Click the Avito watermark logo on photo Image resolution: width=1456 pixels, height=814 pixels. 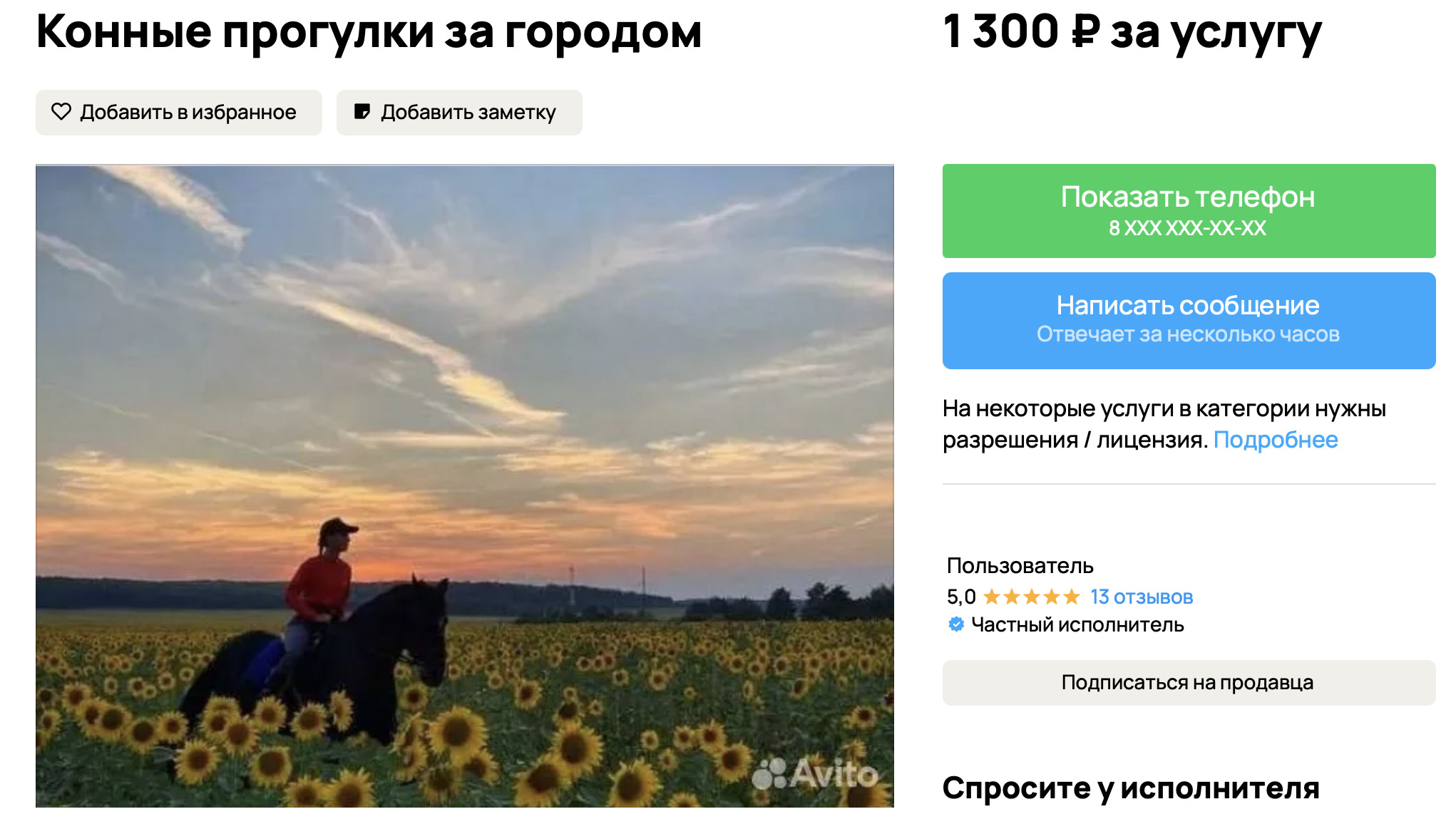click(816, 773)
